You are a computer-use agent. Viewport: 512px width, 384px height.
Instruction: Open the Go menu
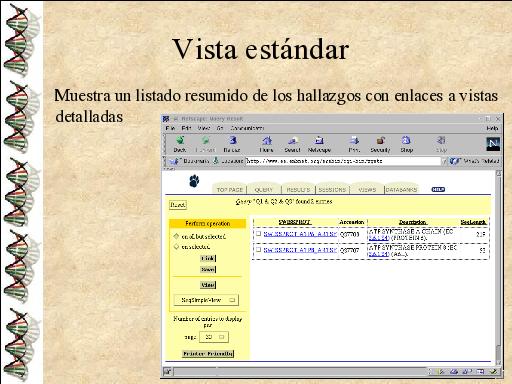[x=220, y=128]
